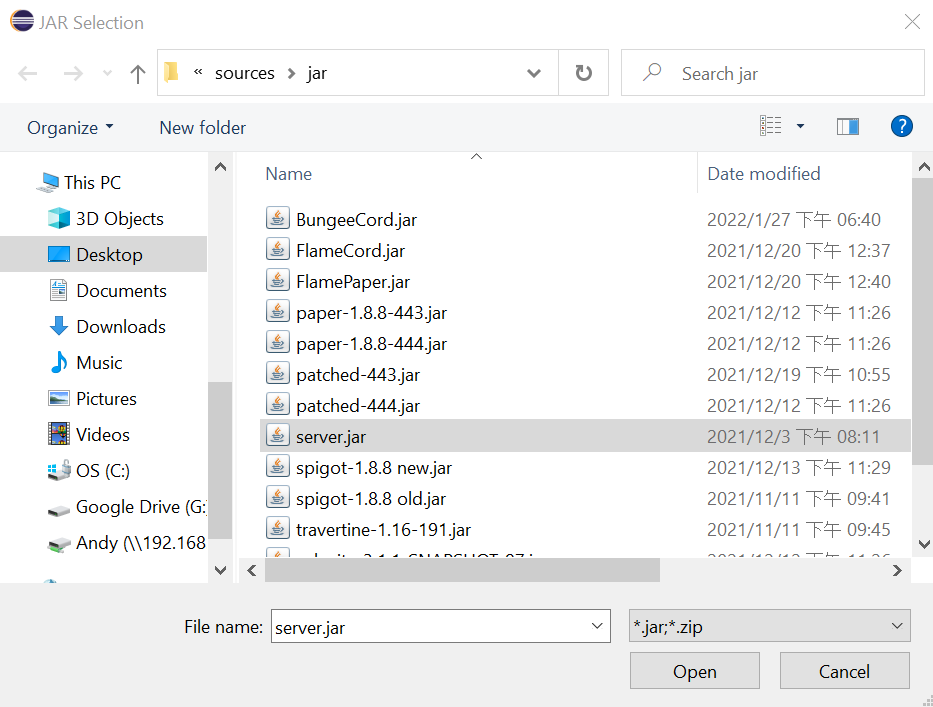Click the Eclipse icon in title bar
The image size is (933, 707).
(22, 21)
